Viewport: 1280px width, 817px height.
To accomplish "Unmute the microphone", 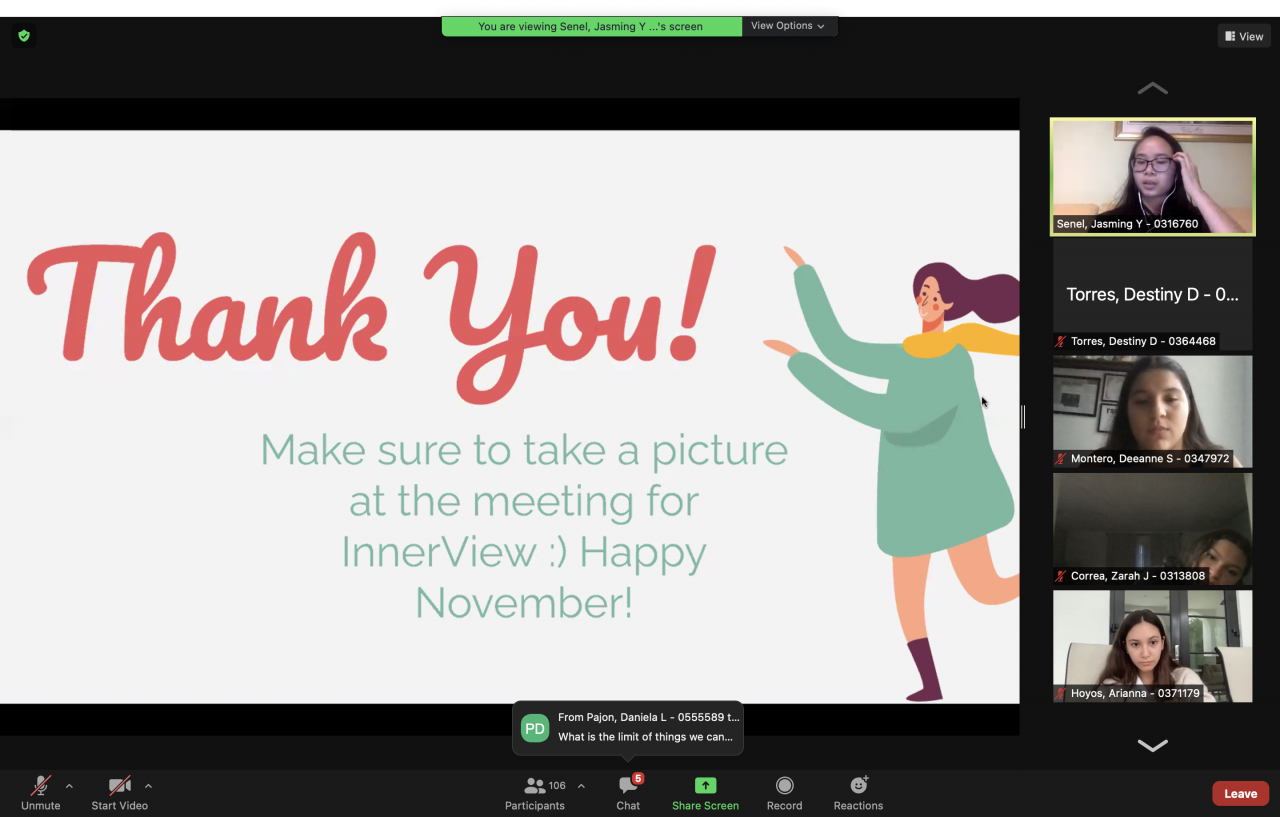I will point(41,793).
